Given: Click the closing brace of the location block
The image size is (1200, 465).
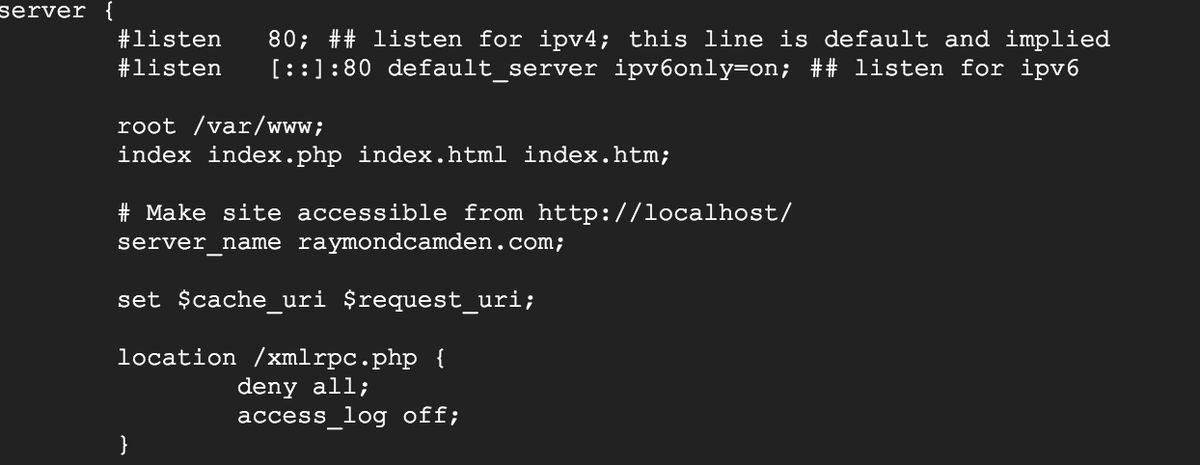Looking at the screenshot, I should (124, 444).
